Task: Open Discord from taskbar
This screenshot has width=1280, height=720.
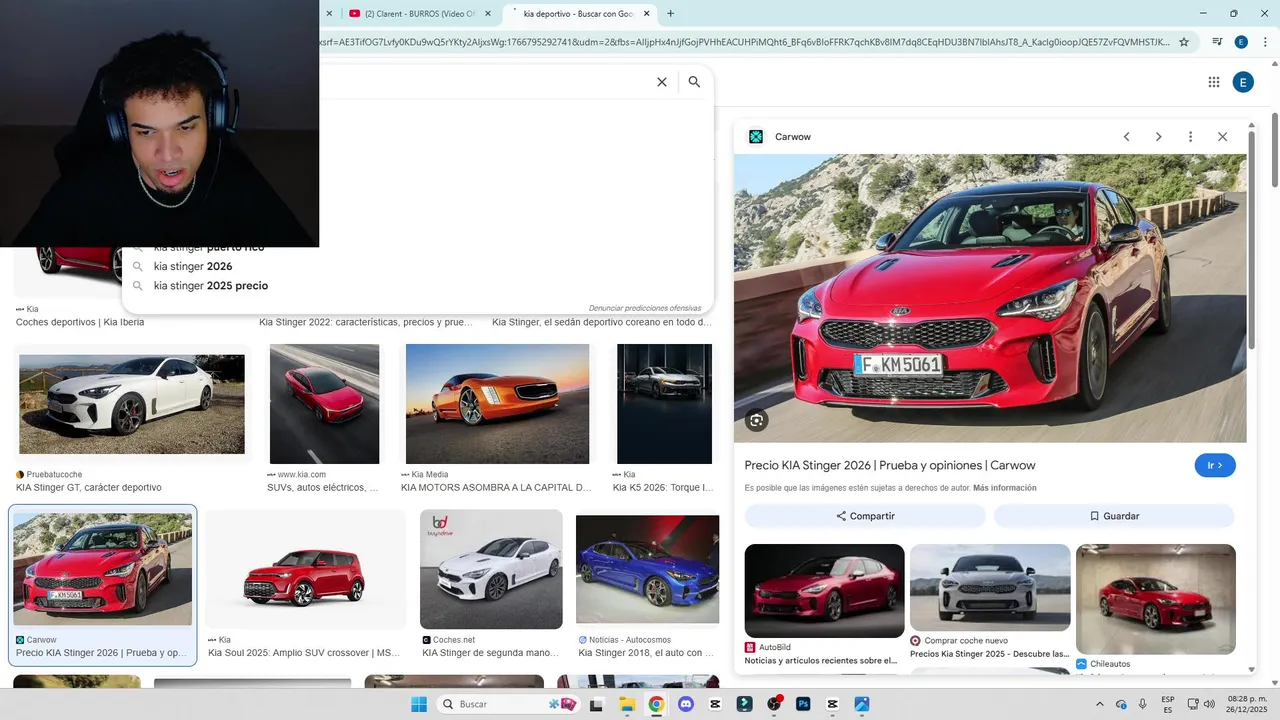Action: pyautogui.click(x=685, y=704)
